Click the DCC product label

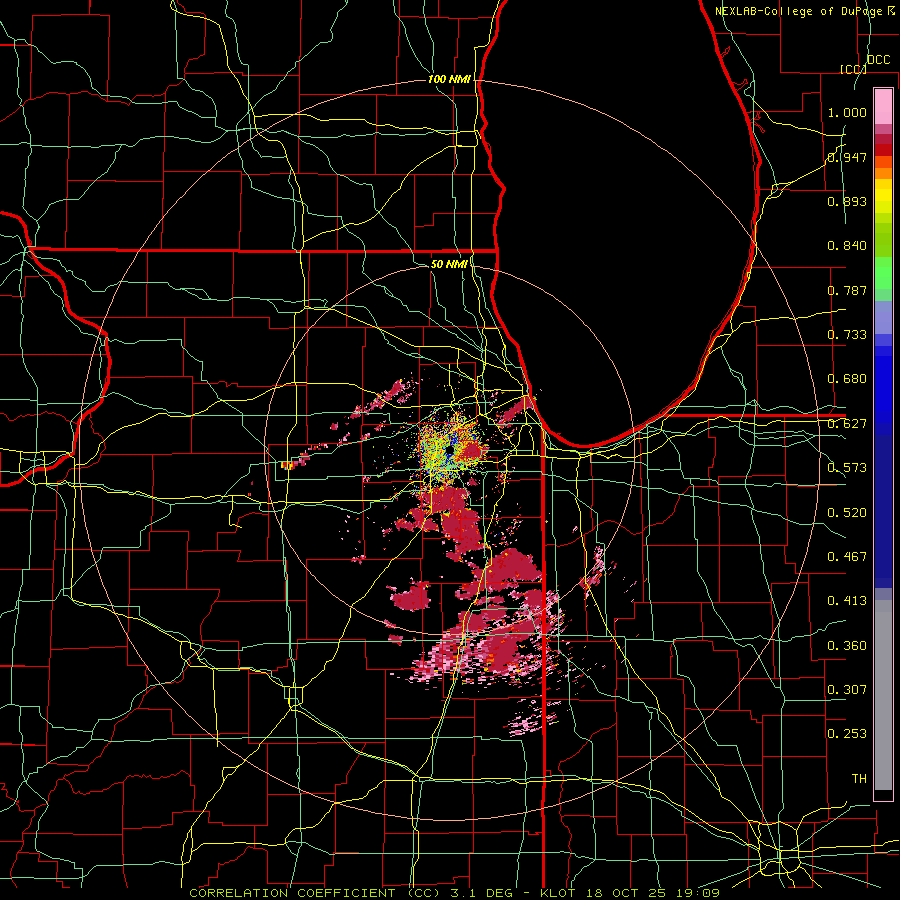(x=878, y=60)
